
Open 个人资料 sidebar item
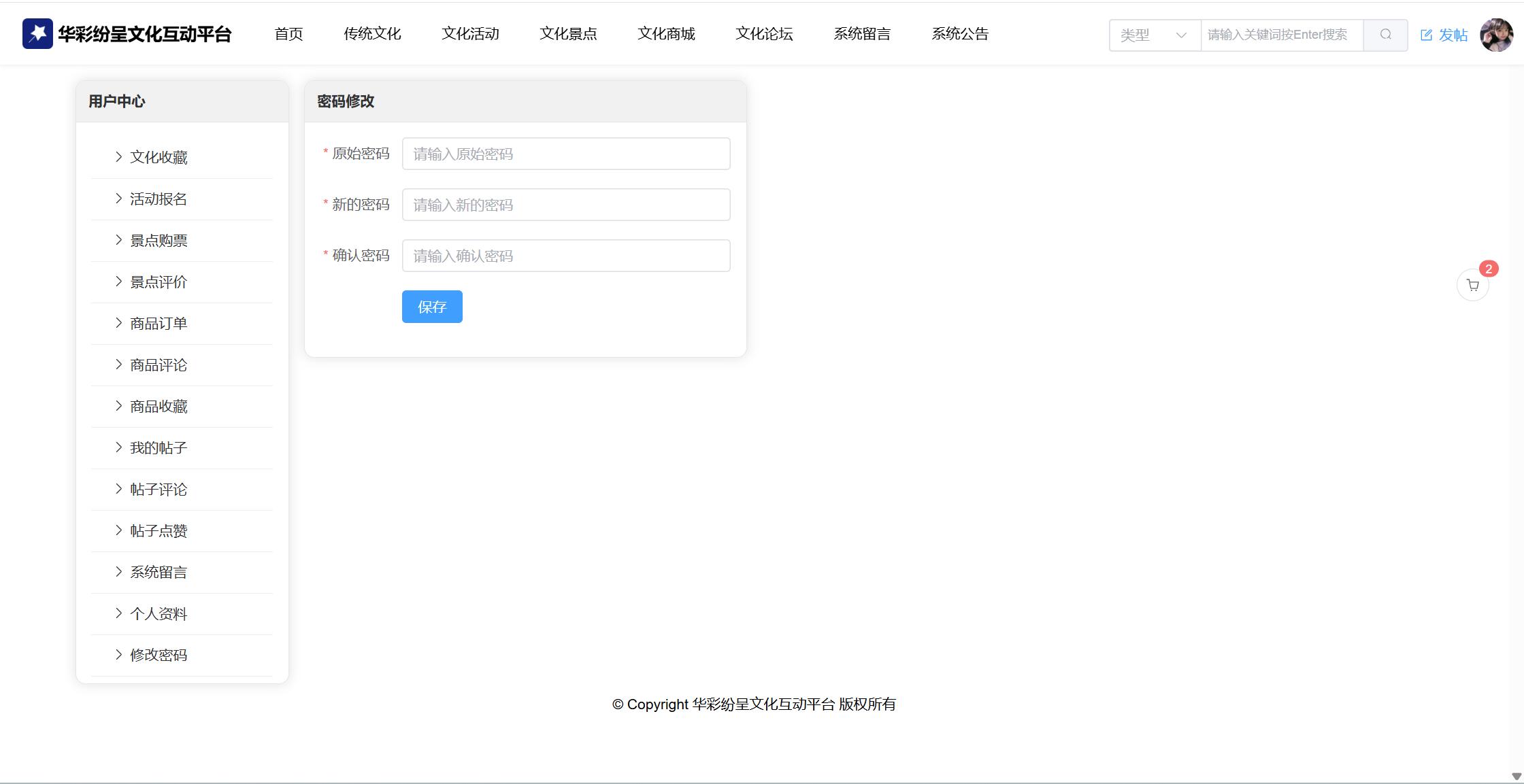tap(158, 614)
